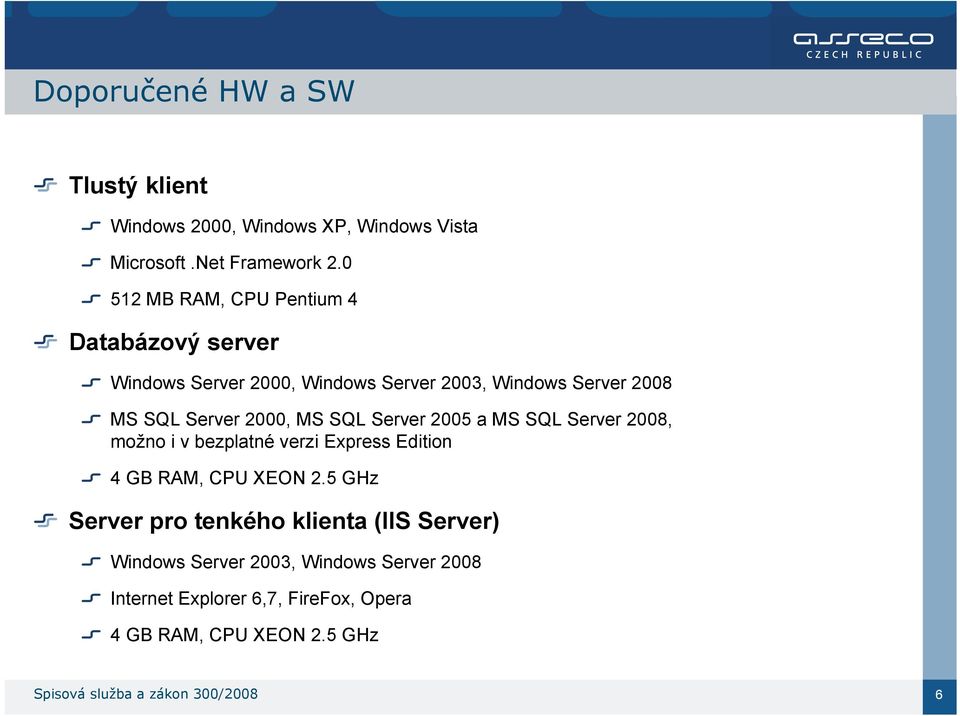
Task: Click the bullet icon beside 'Databázový server'
Action: click(x=45, y=341)
